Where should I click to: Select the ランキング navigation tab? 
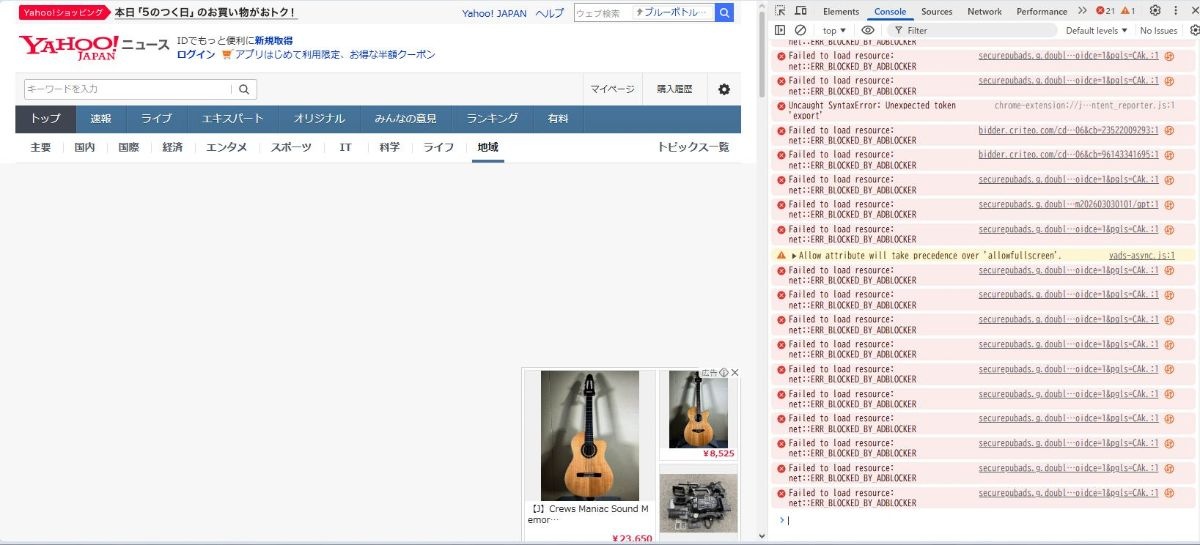coord(492,119)
